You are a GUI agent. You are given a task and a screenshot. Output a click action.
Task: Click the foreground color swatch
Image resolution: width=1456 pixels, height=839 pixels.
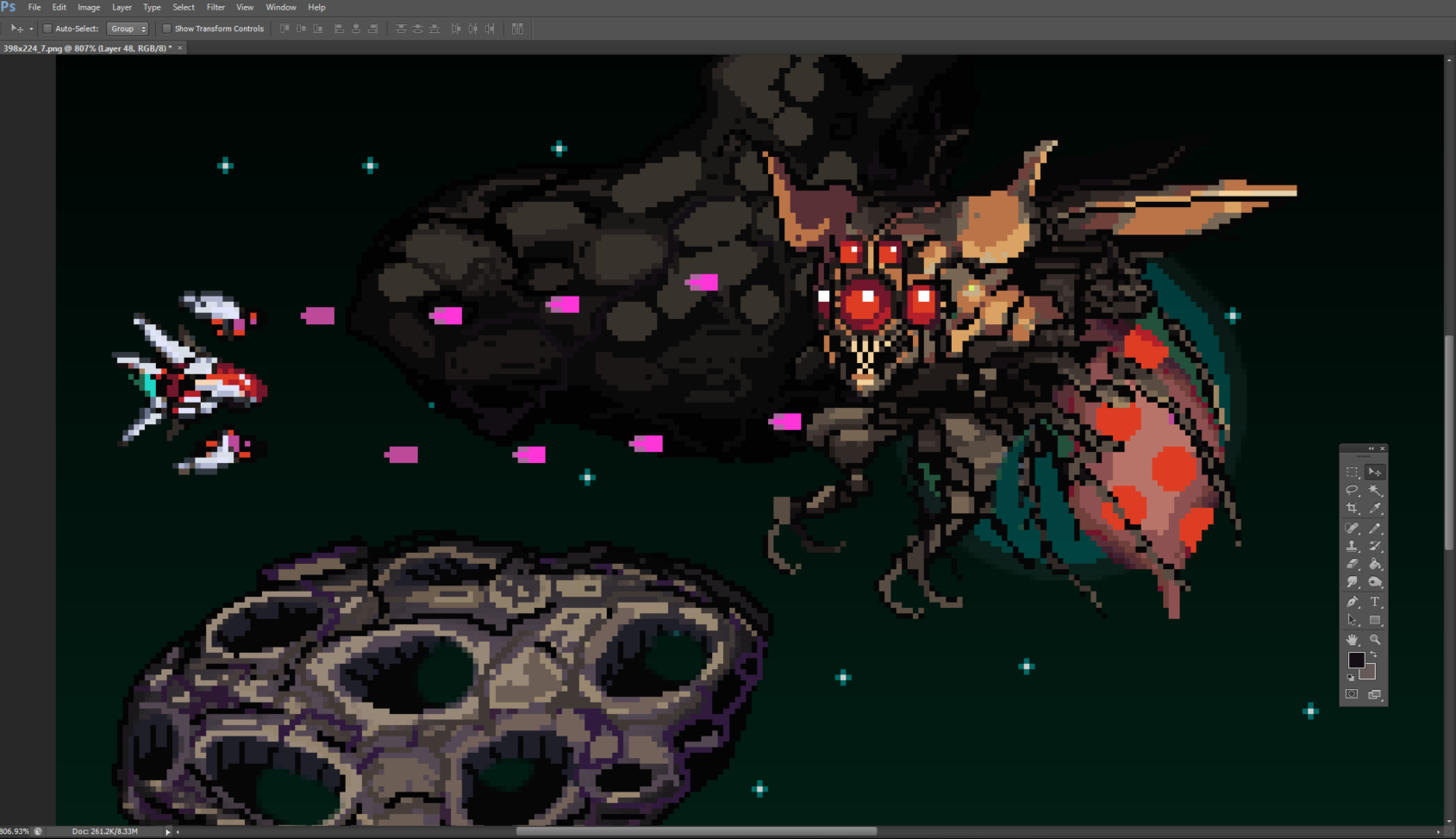1356,660
